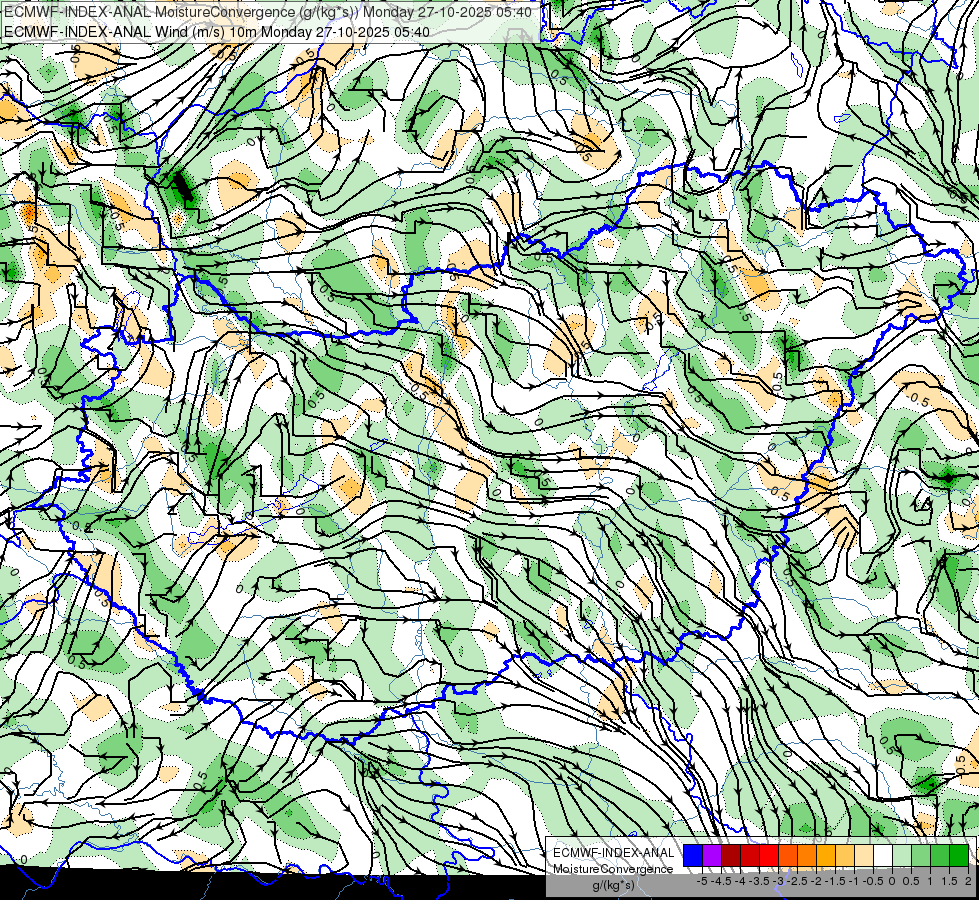Image resolution: width=979 pixels, height=900 pixels.
Task: Click the blue legend color swatch
Action: 693,855
